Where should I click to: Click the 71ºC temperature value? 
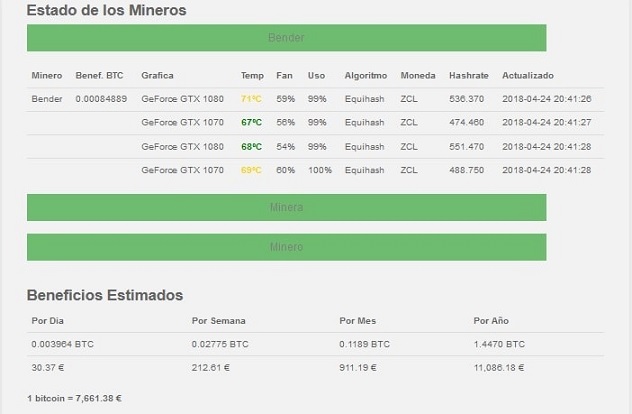(251, 99)
